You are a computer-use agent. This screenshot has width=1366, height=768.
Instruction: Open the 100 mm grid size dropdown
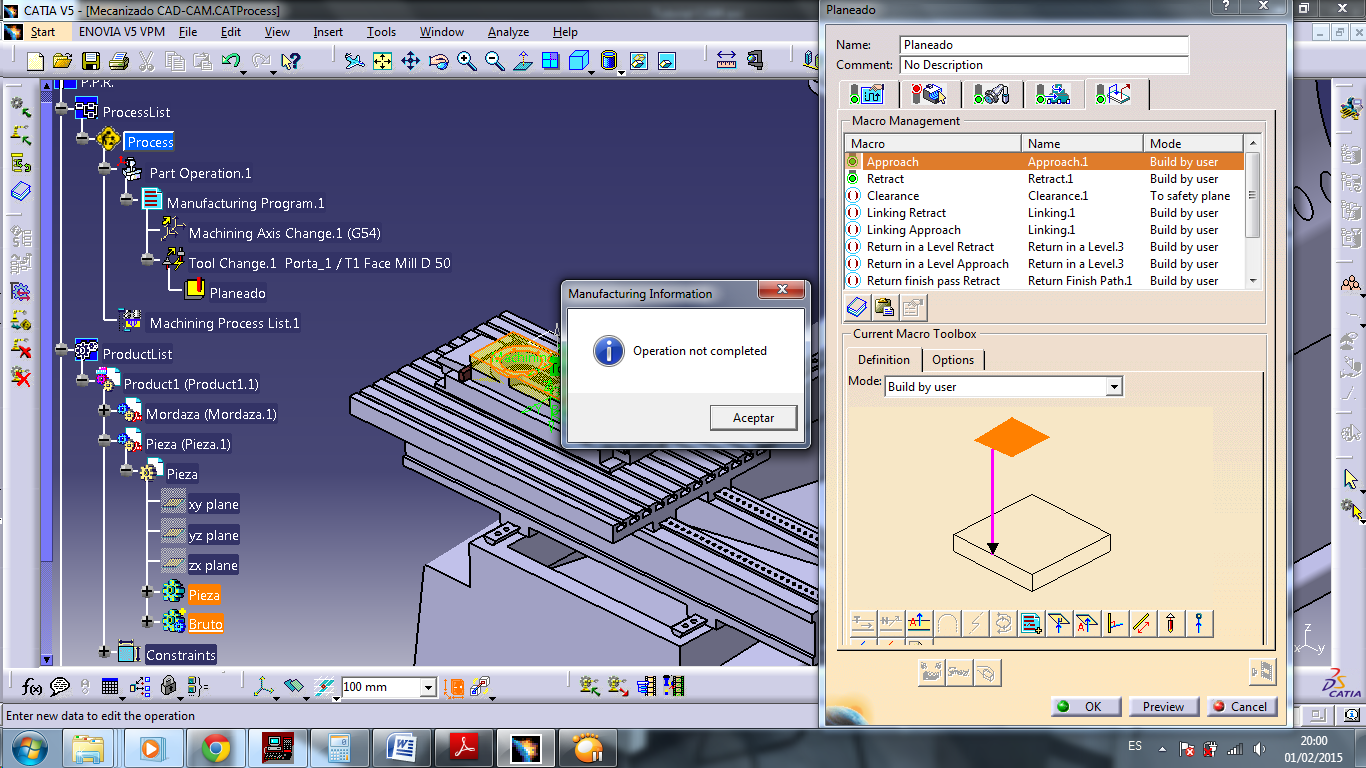[x=428, y=687]
